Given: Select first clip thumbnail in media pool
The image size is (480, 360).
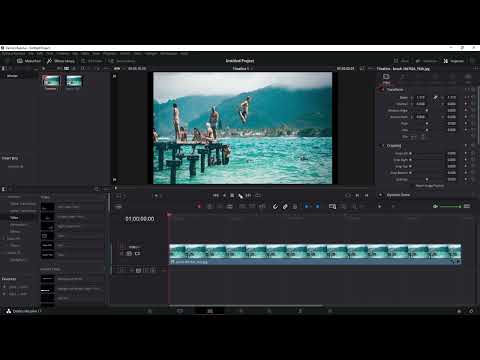Looking at the screenshot, I should tap(51, 82).
